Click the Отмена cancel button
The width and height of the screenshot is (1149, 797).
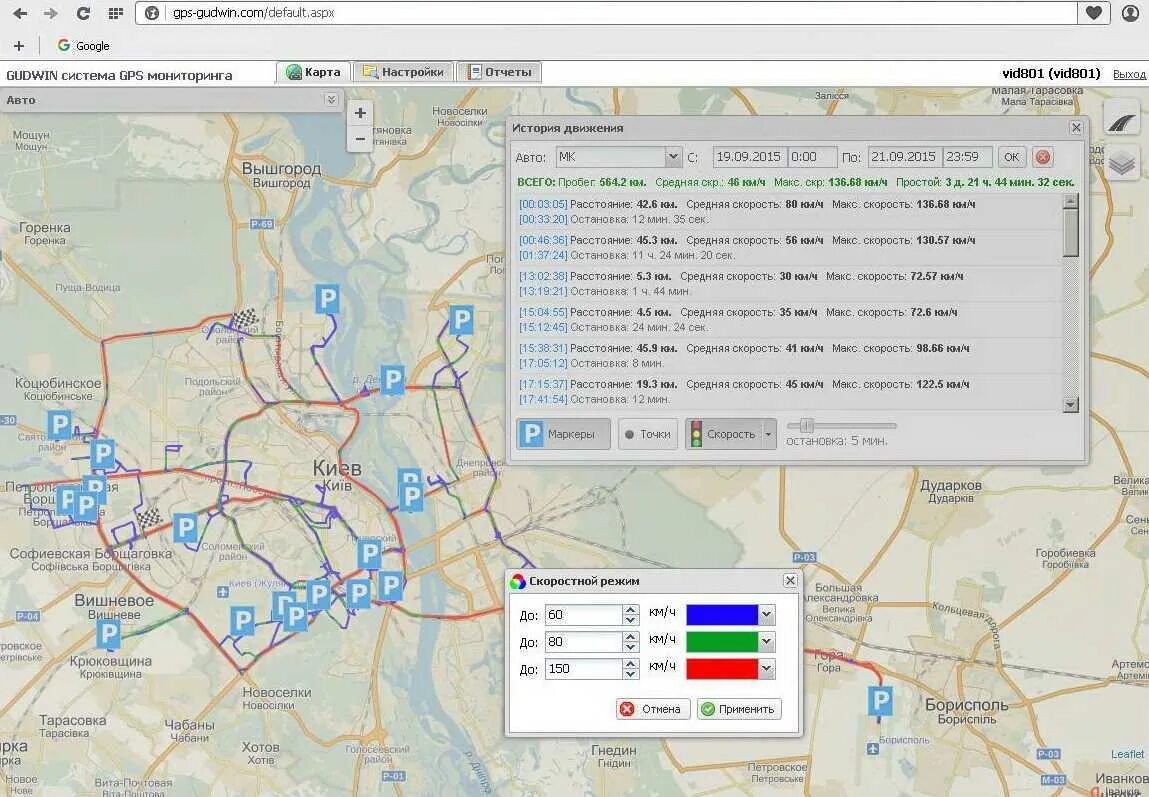(x=653, y=708)
